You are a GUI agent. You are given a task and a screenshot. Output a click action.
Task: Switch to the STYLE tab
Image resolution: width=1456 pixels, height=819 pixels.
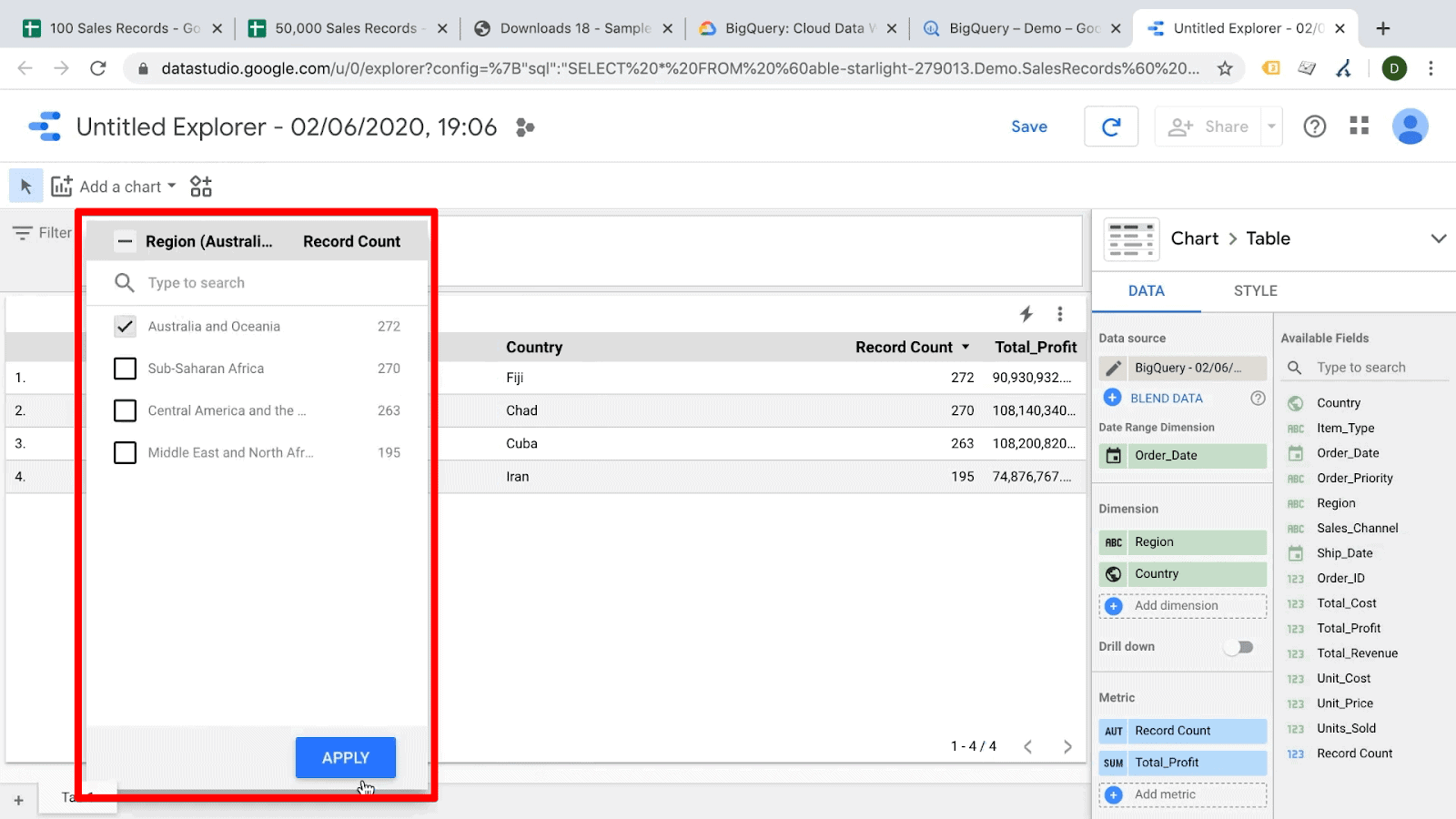tap(1255, 290)
